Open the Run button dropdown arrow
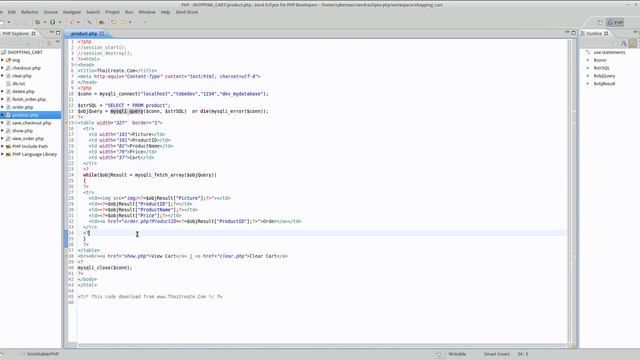The image size is (640, 360). tap(60, 22)
